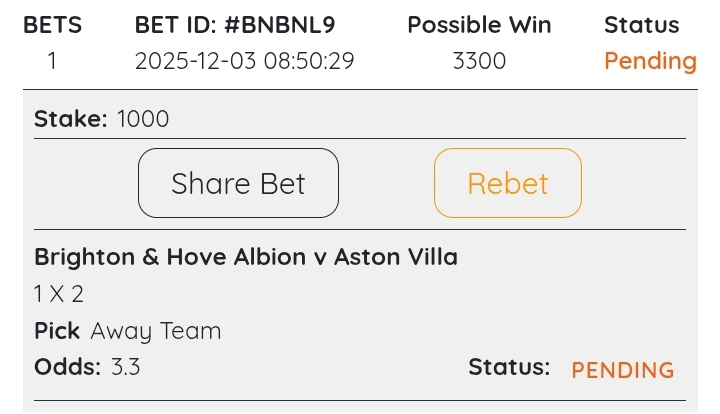This screenshot has width=720, height=414.
Task: Open the orange Pending status in top row
Action: tap(650, 61)
